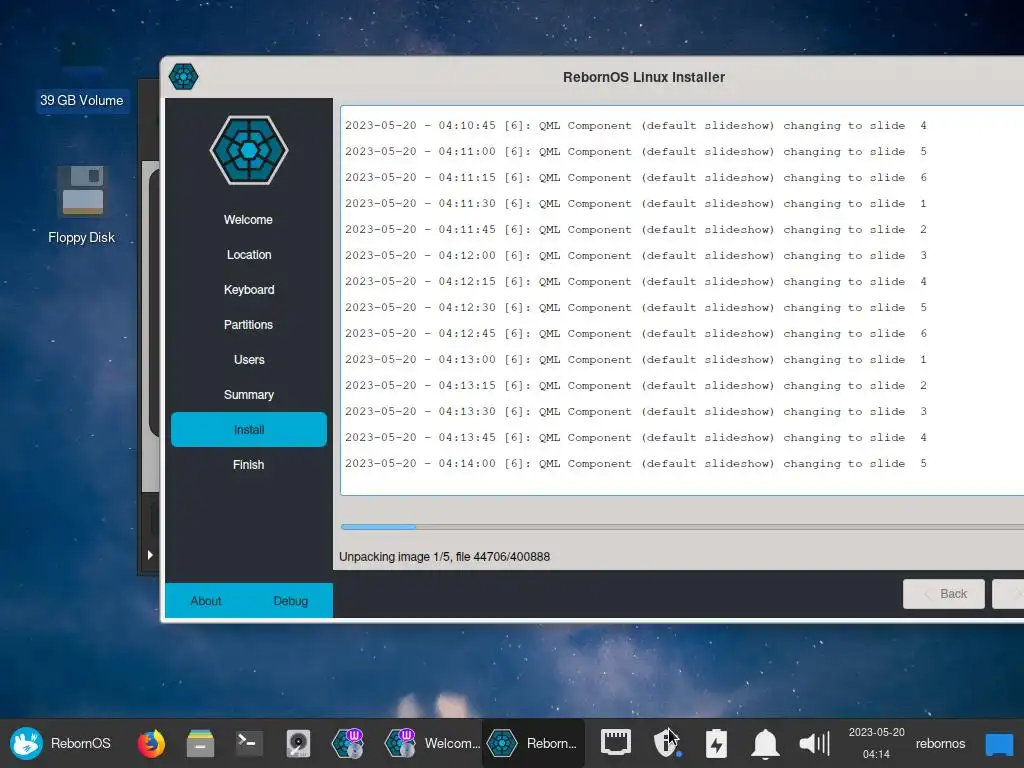Image resolution: width=1024 pixels, height=768 pixels.
Task: Open the RebornOS start menu icon
Action: tap(26, 743)
